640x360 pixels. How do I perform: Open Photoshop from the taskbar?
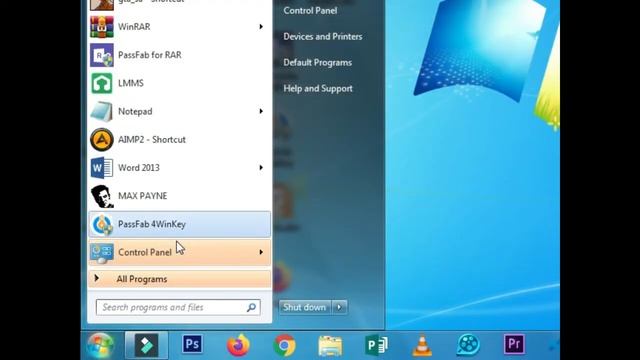coord(192,344)
